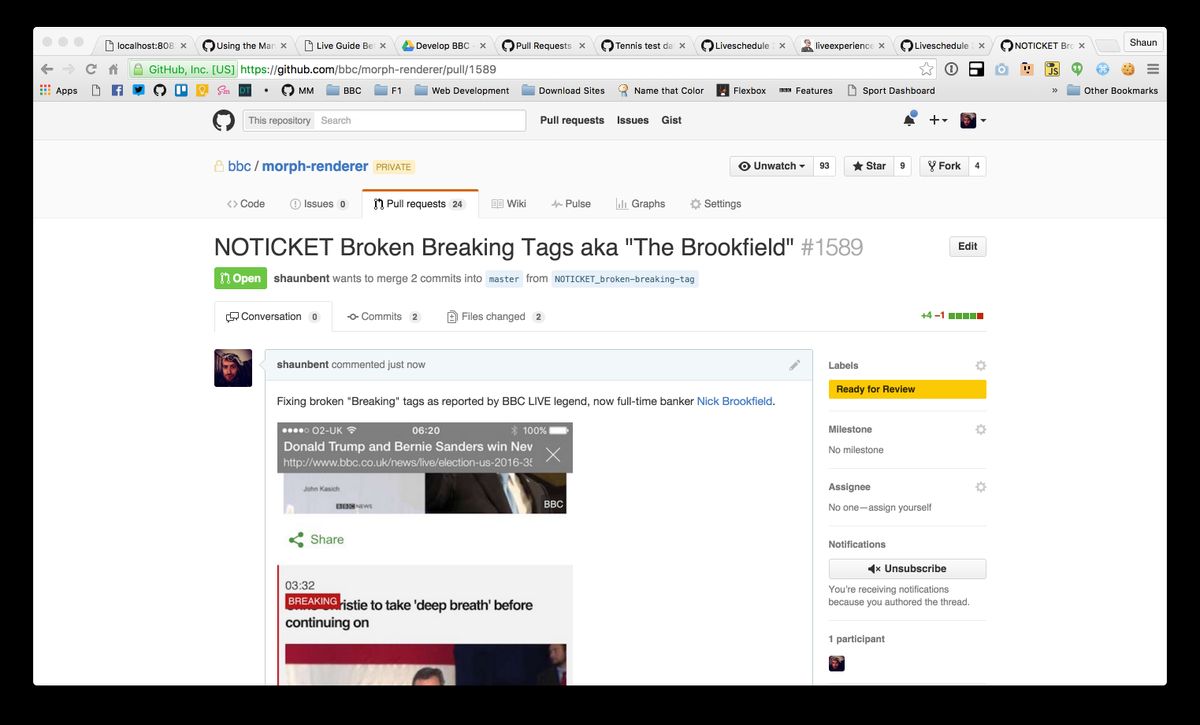This screenshot has width=1200, height=725.
Task: Open the Milestone gear icon
Action: pos(980,429)
